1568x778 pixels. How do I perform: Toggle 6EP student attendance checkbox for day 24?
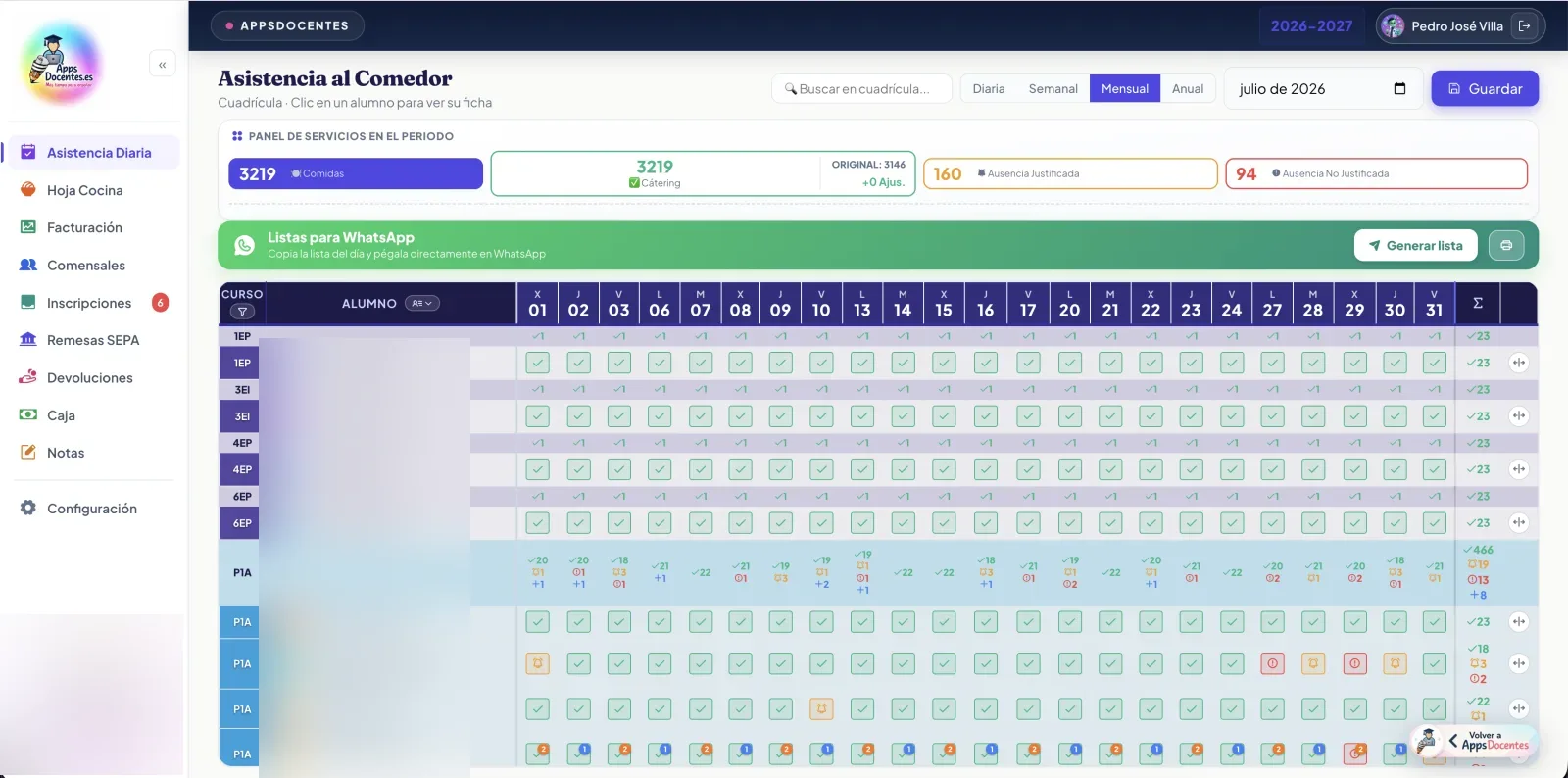1232,522
